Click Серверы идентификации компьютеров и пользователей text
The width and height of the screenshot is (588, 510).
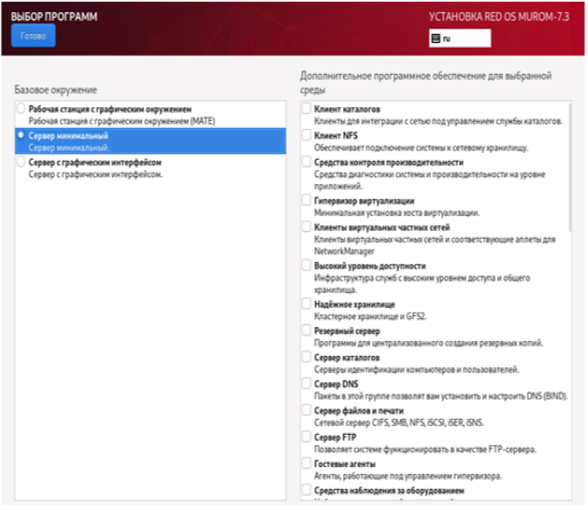(x=417, y=369)
